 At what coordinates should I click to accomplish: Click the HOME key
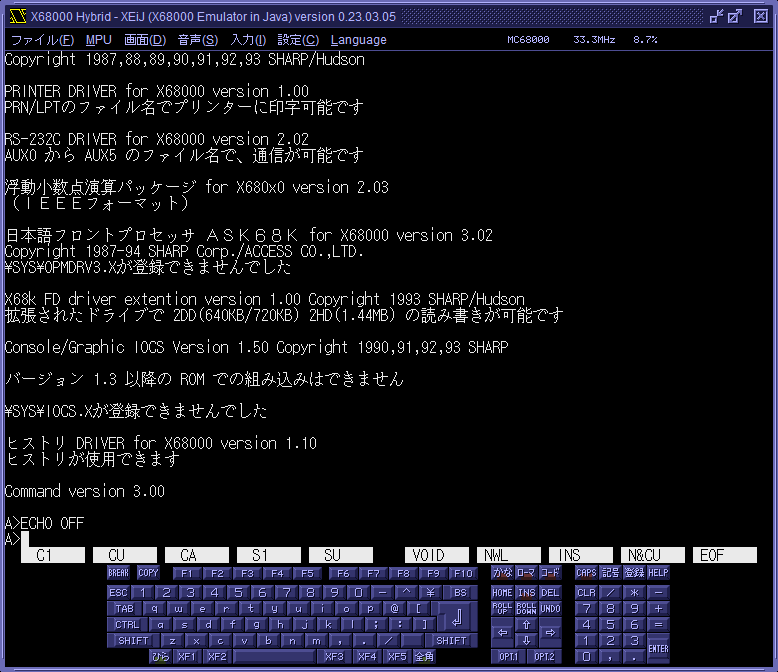[x=502, y=593]
